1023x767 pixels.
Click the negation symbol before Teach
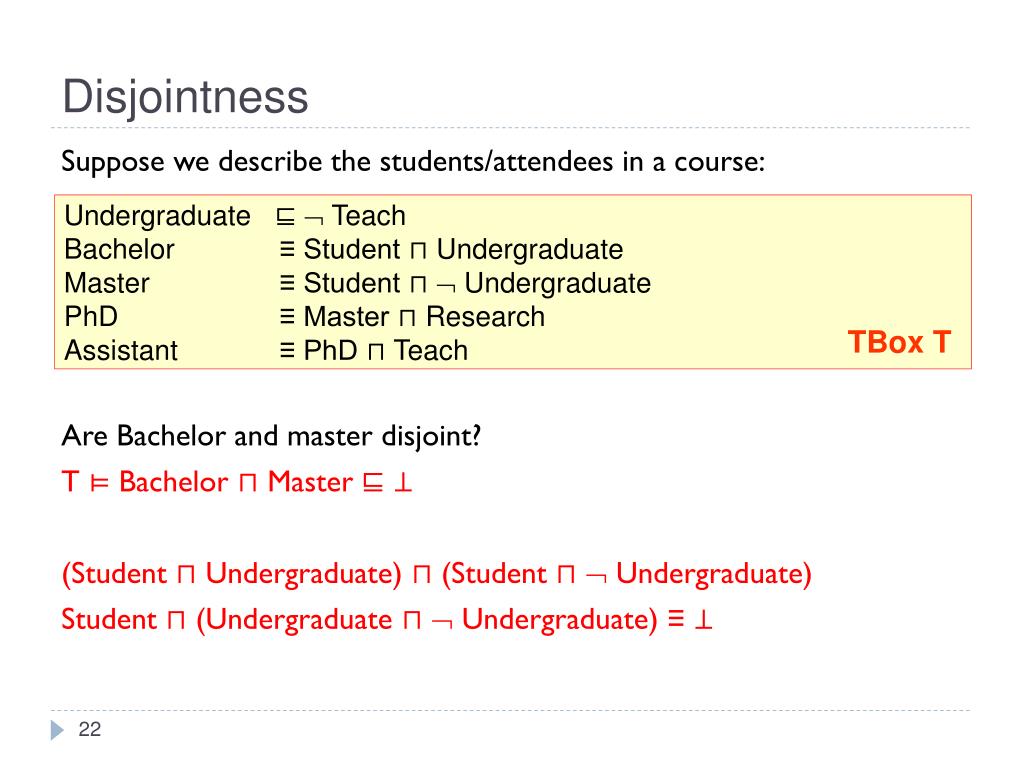coord(314,219)
